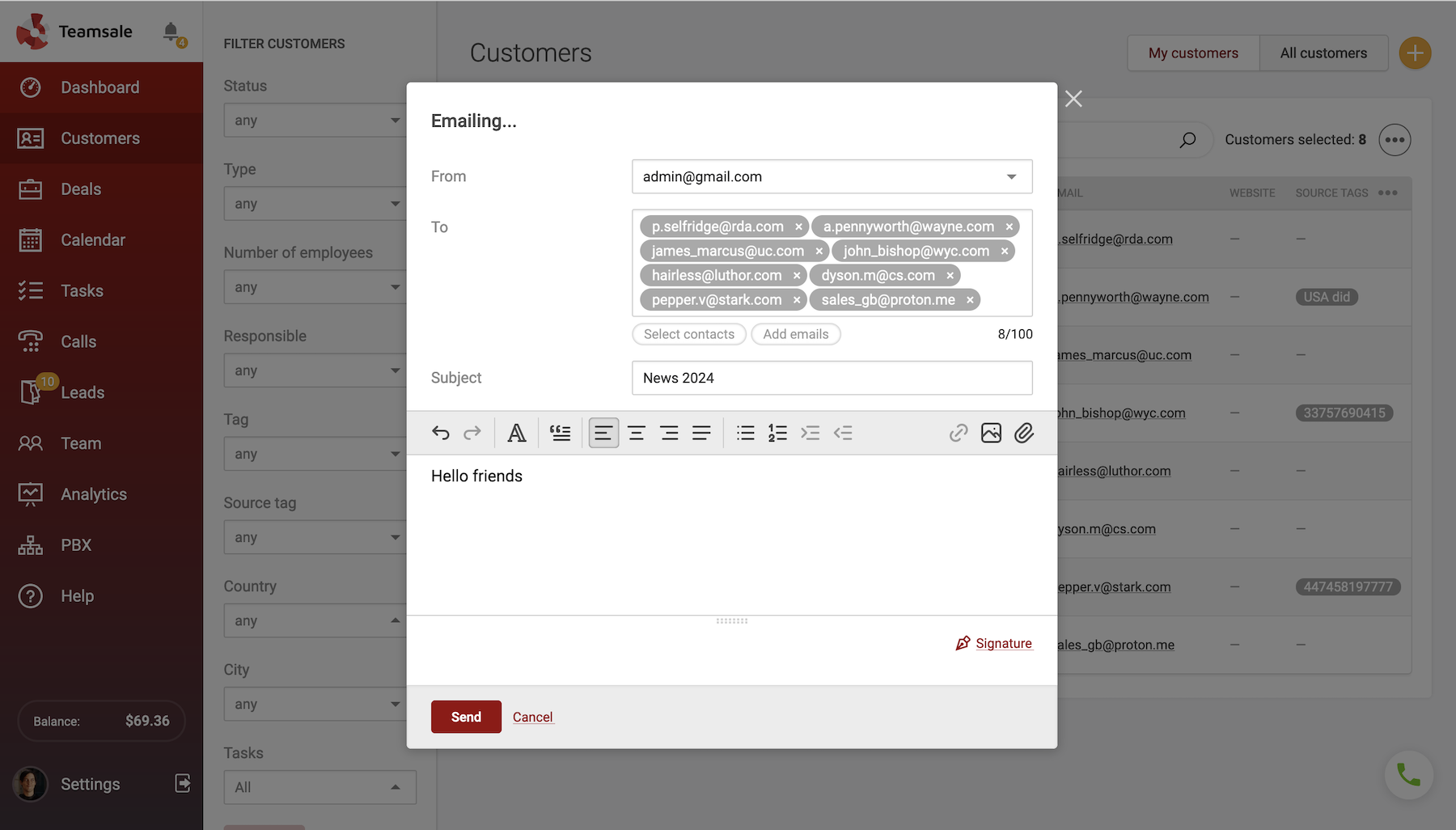Toggle left text alignment
The height and width of the screenshot is (830, 1456).
[x=603, y=434]
